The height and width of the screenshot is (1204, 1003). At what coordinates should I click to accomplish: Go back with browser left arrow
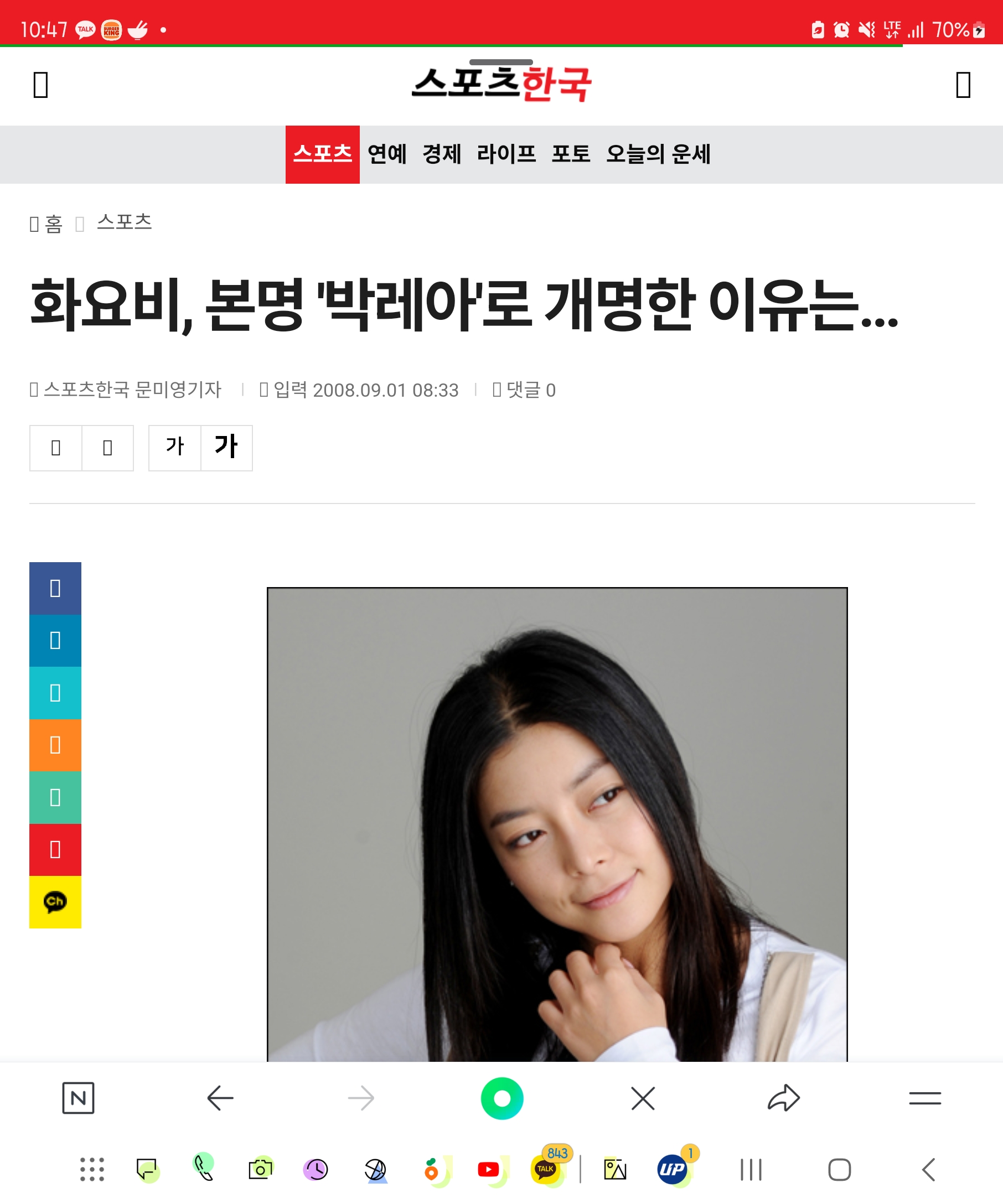click(220, 1098)
